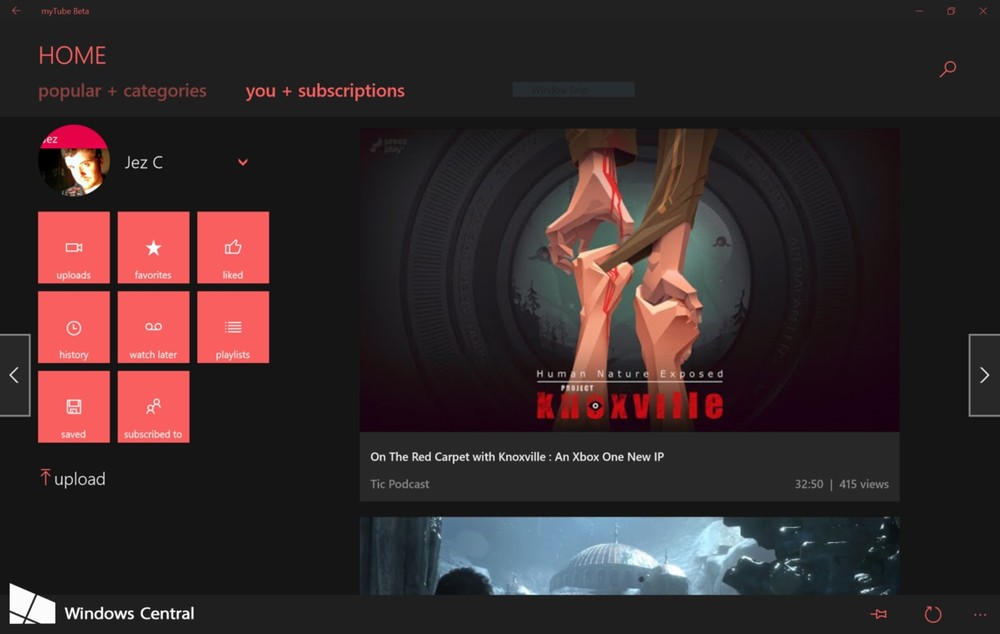The image size is (1000, 634).
Task: Open the Jez C profile avatar
Action: click(x=74, y=160)
